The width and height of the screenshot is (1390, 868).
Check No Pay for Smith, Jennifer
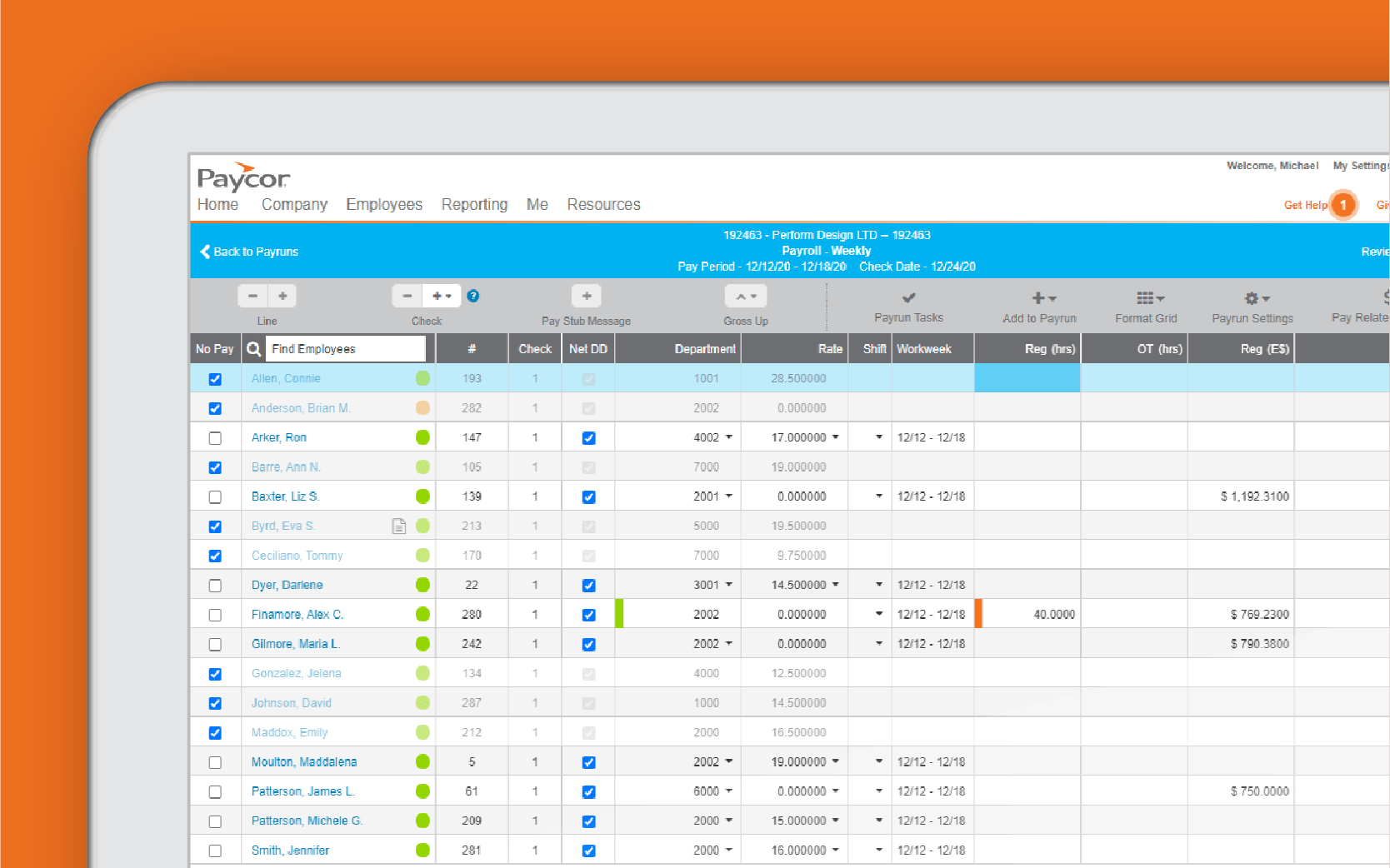click(x=215, y=851)
